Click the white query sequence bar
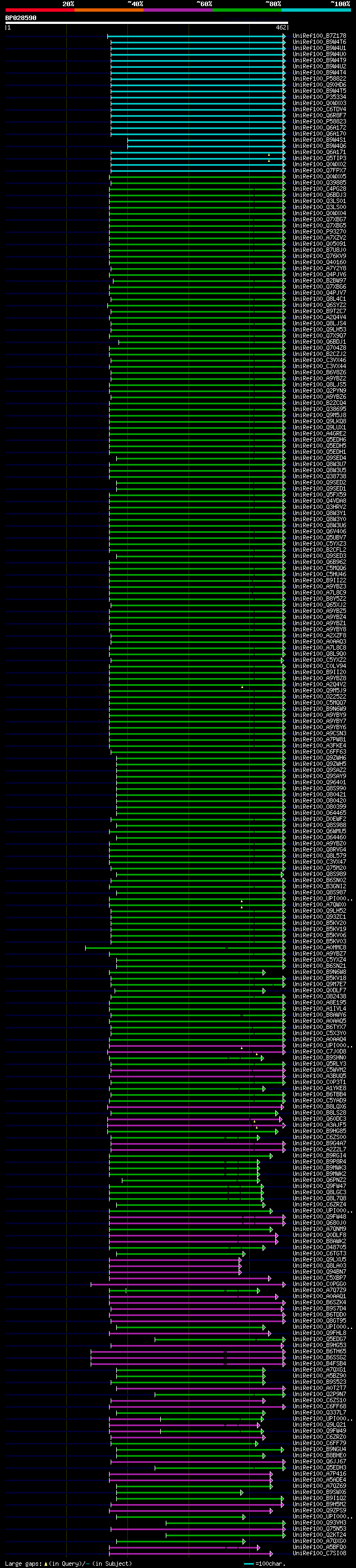 pyautogui.click(x=147, y=23)
